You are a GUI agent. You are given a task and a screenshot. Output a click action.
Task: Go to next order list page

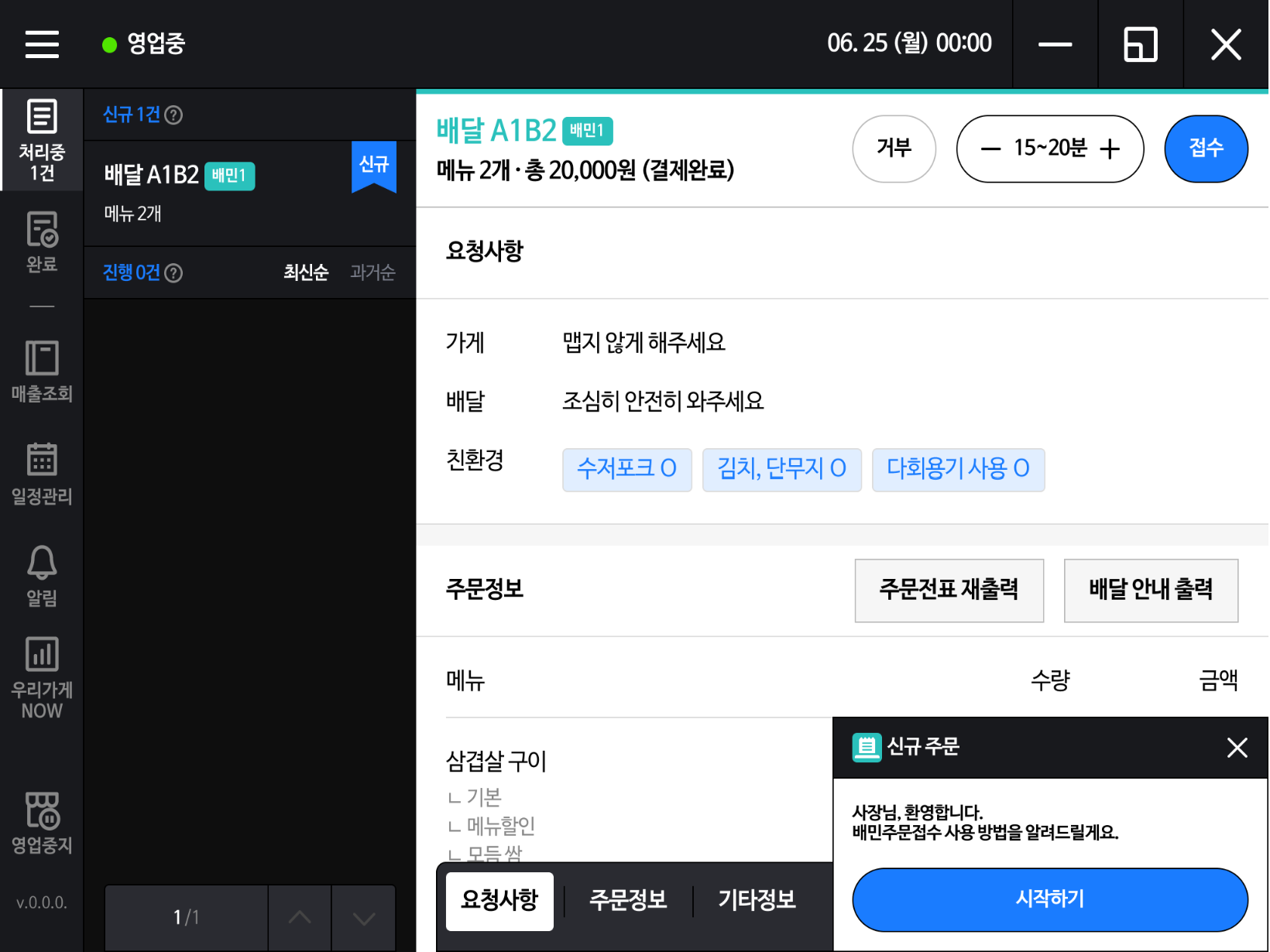363,918
